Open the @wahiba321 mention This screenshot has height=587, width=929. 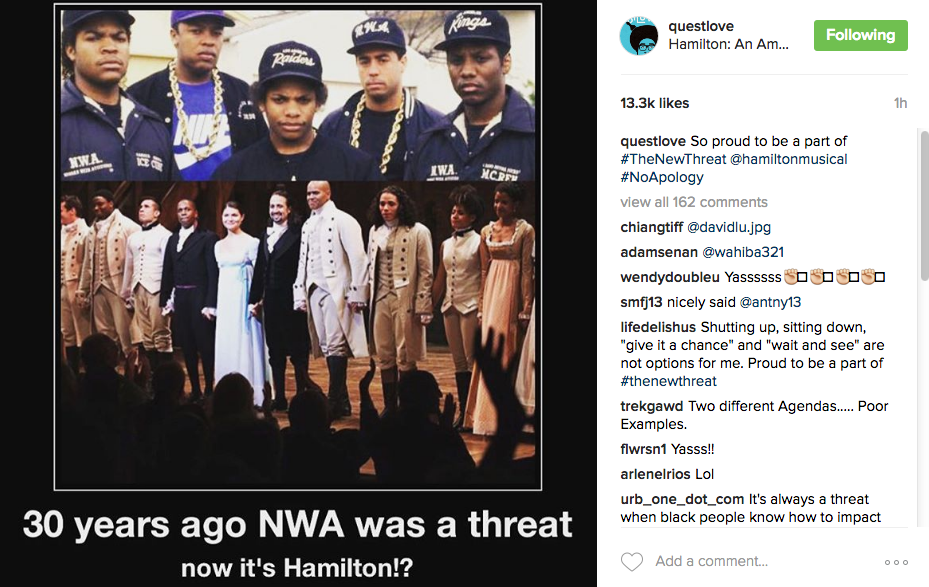pyautogui.click(x=743, y=252)
